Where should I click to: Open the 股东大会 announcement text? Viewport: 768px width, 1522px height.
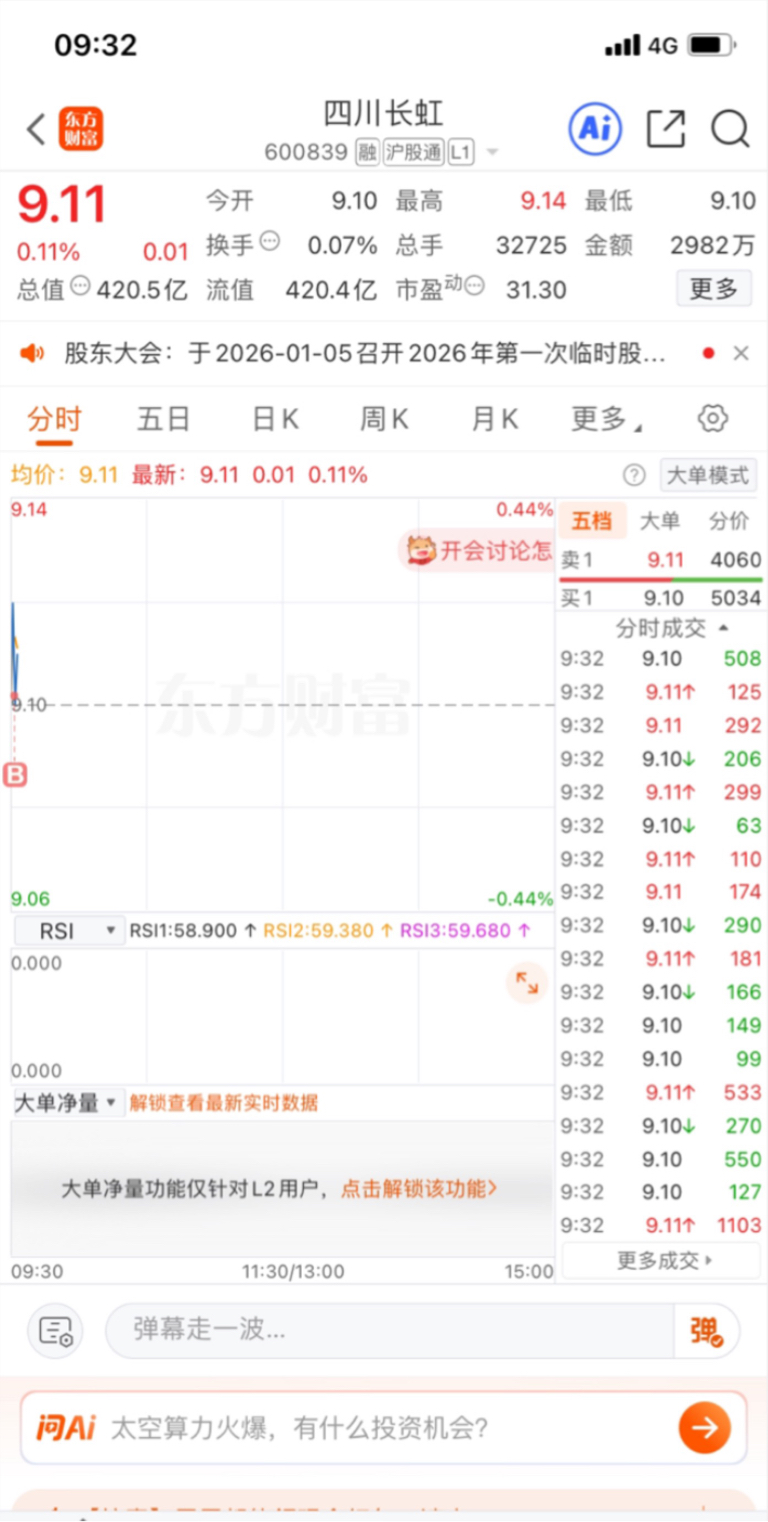coord(365,353)
